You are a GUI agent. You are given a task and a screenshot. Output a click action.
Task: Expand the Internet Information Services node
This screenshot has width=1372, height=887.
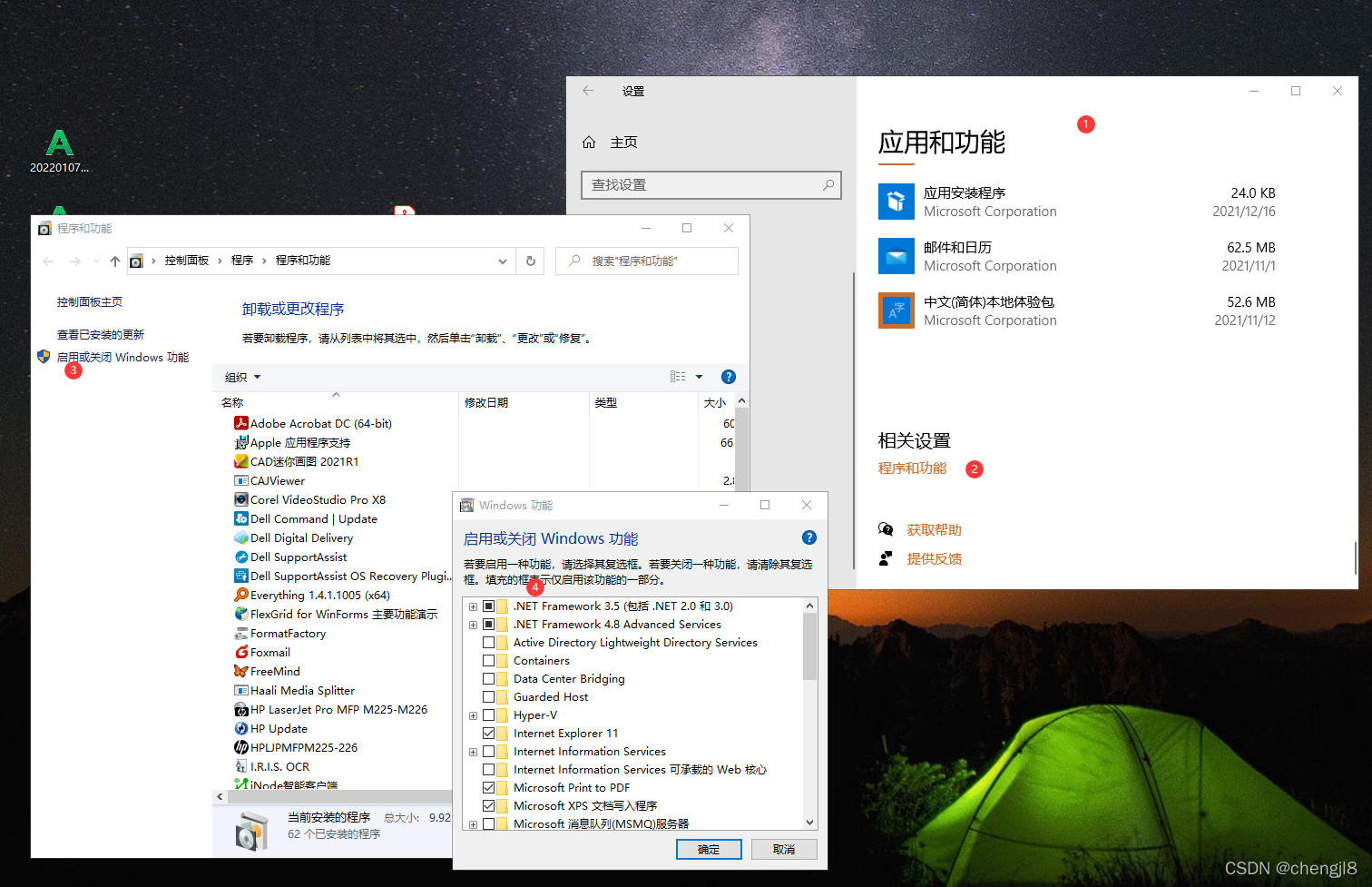pos(473,752)
